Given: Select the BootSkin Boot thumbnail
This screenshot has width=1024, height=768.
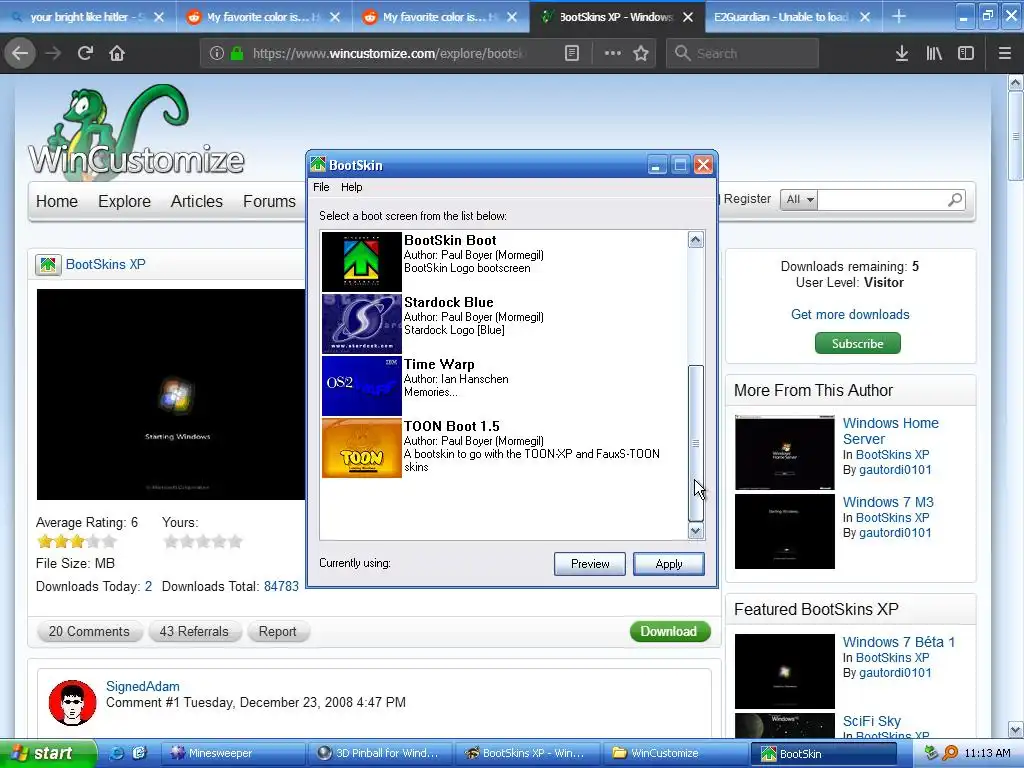Looking at the screenshot, I should pos(362,261).
